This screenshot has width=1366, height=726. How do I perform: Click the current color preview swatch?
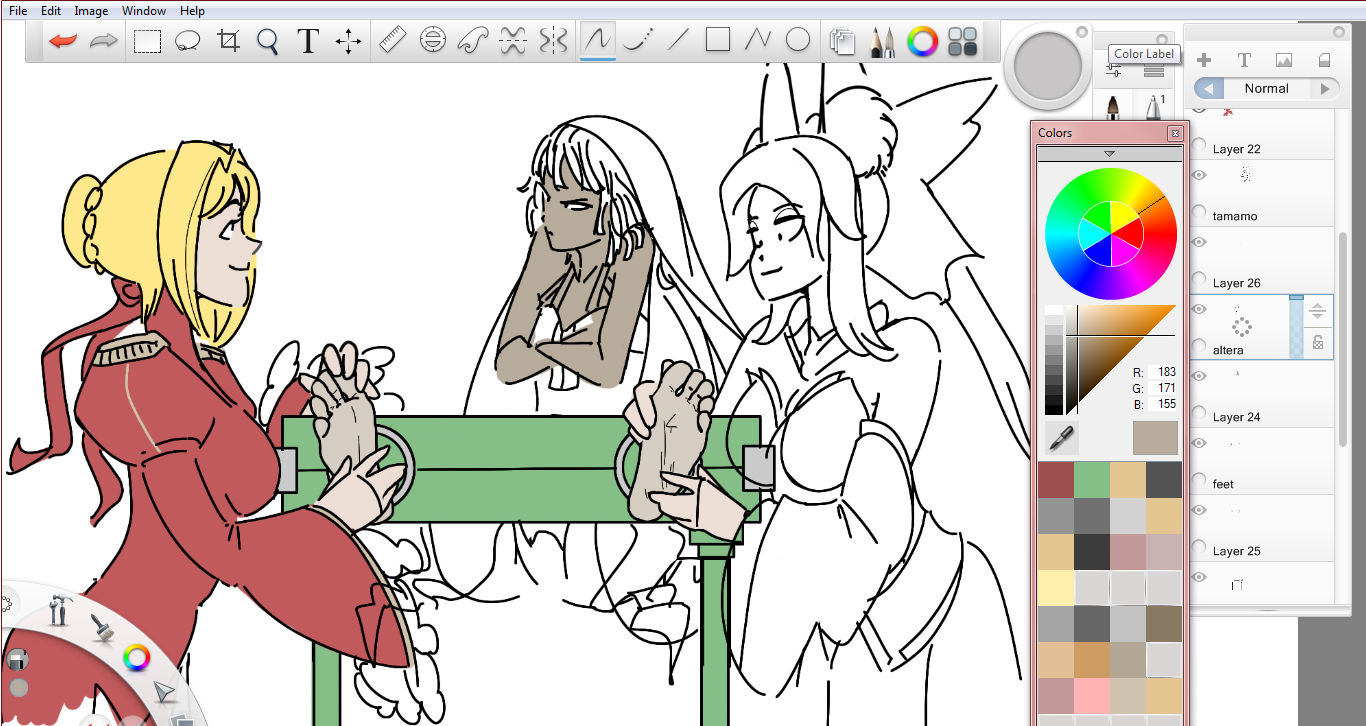[1155, 437]
